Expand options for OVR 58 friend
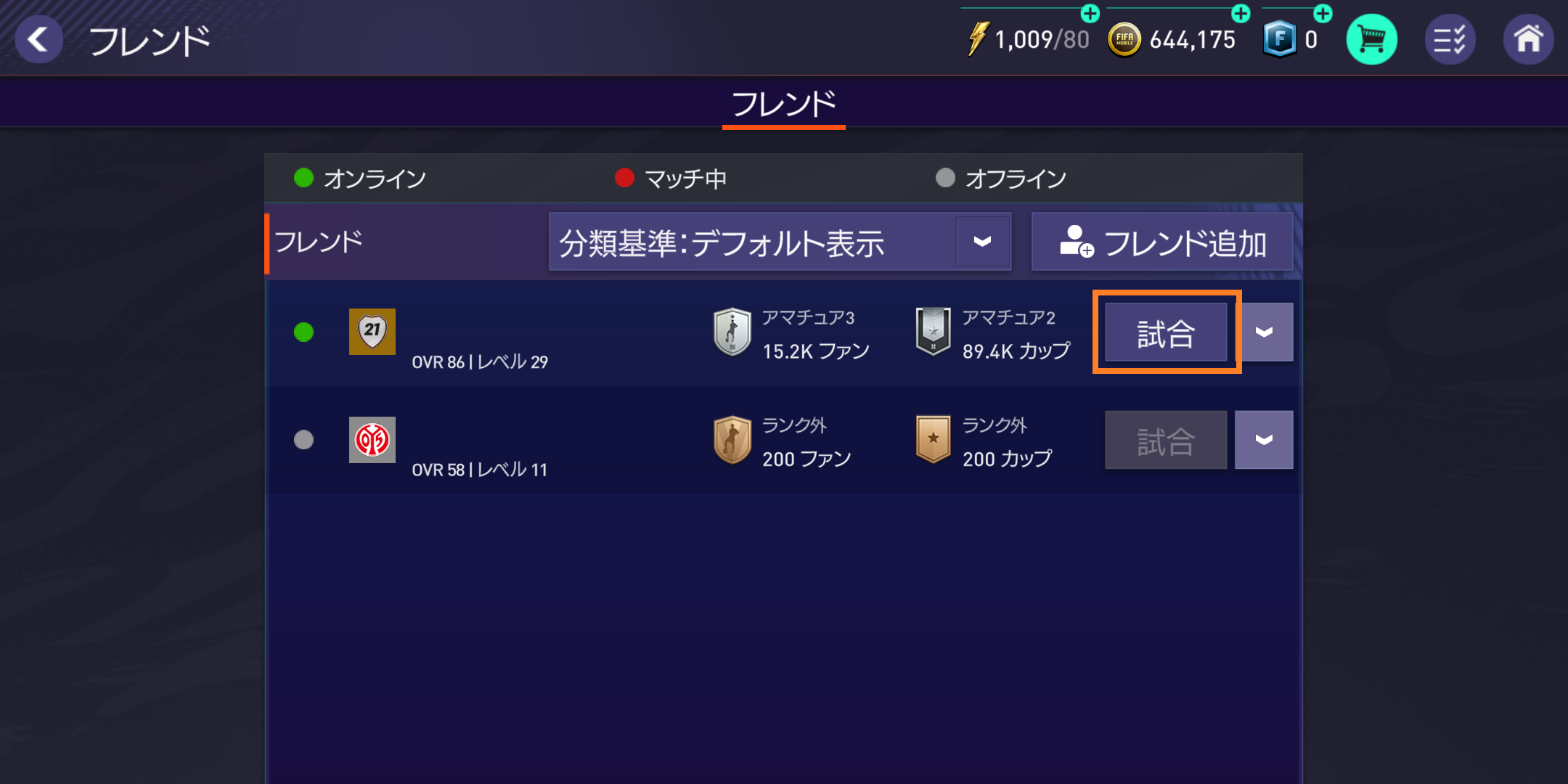The width and height of the screenshot is (1568, 784). coord(1264,440)
